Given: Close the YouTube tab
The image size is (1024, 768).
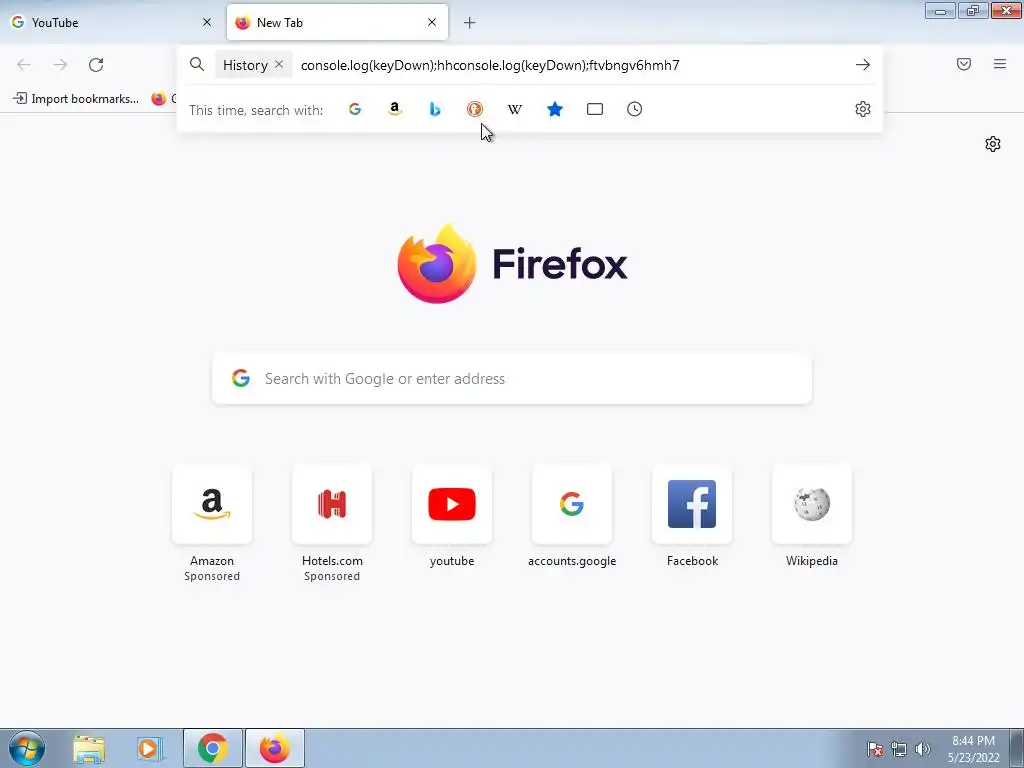Looking at the screenshot, I should tap(207, 22).
